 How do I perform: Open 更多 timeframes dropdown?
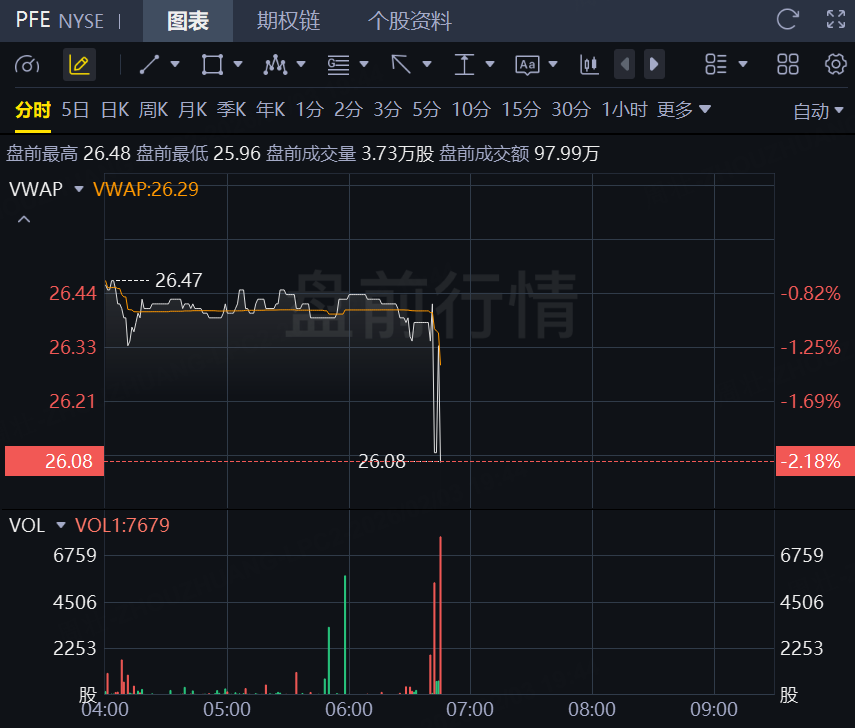click(684, 110)
